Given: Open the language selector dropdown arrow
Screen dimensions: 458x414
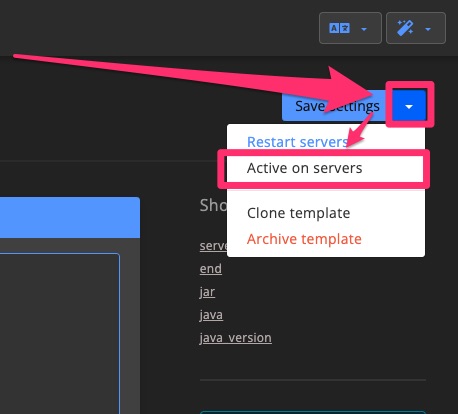Looking at the screenshot, I should point(364,29).
